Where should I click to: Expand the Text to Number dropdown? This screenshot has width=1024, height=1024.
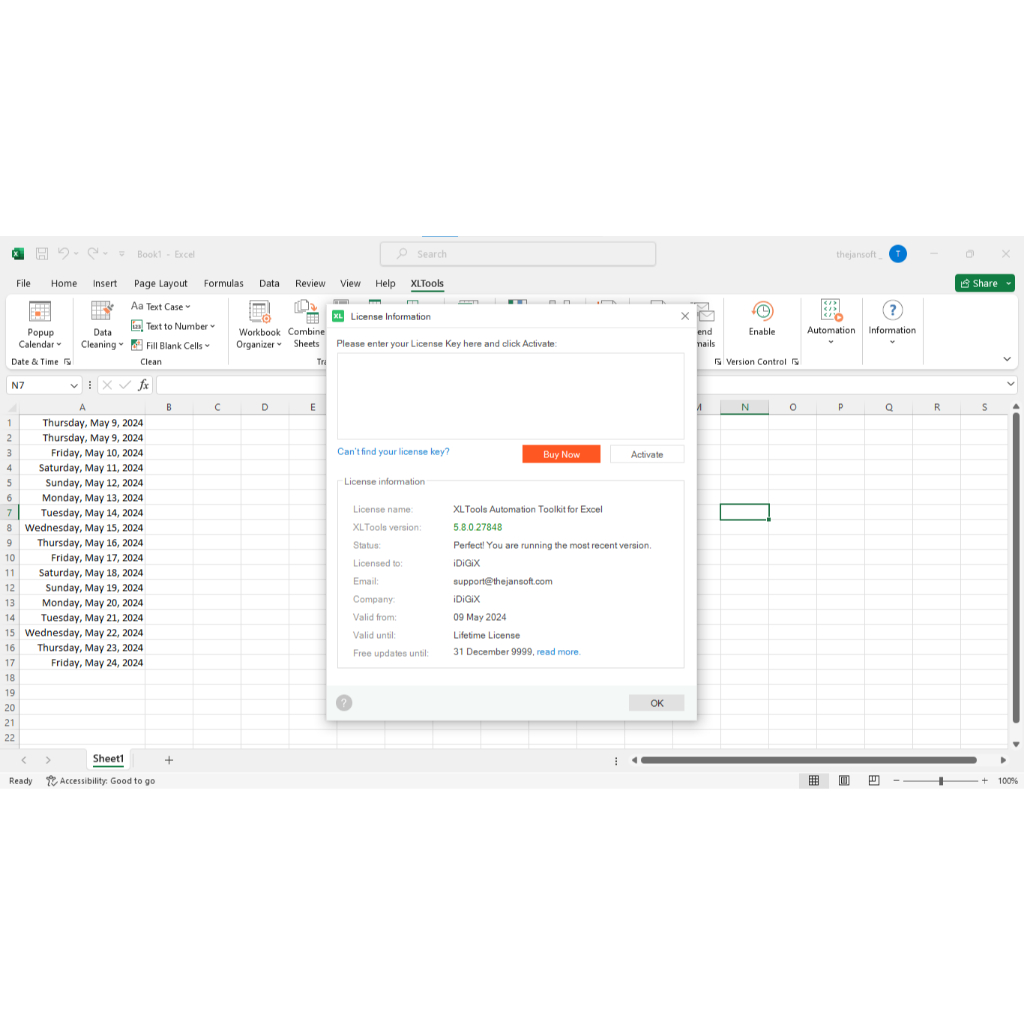212,326
